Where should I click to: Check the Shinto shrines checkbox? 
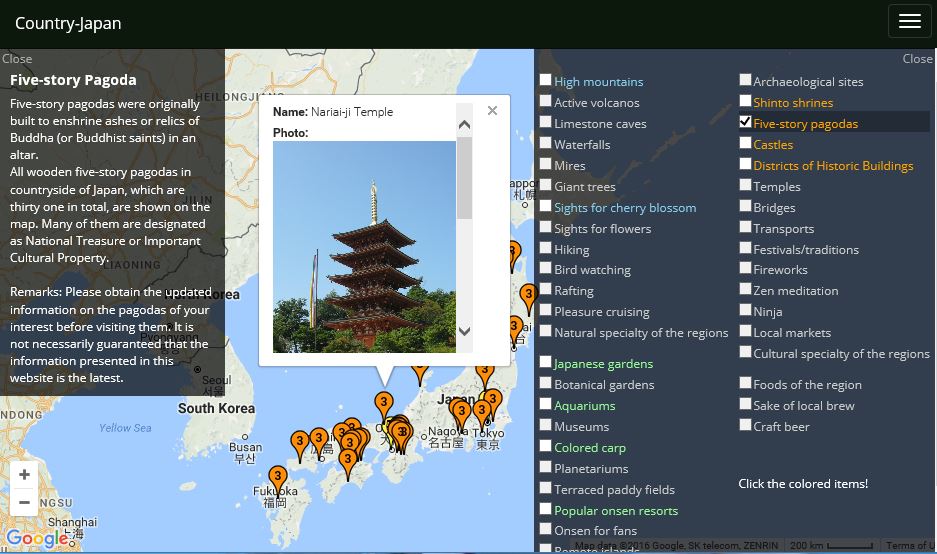[745, 101]
